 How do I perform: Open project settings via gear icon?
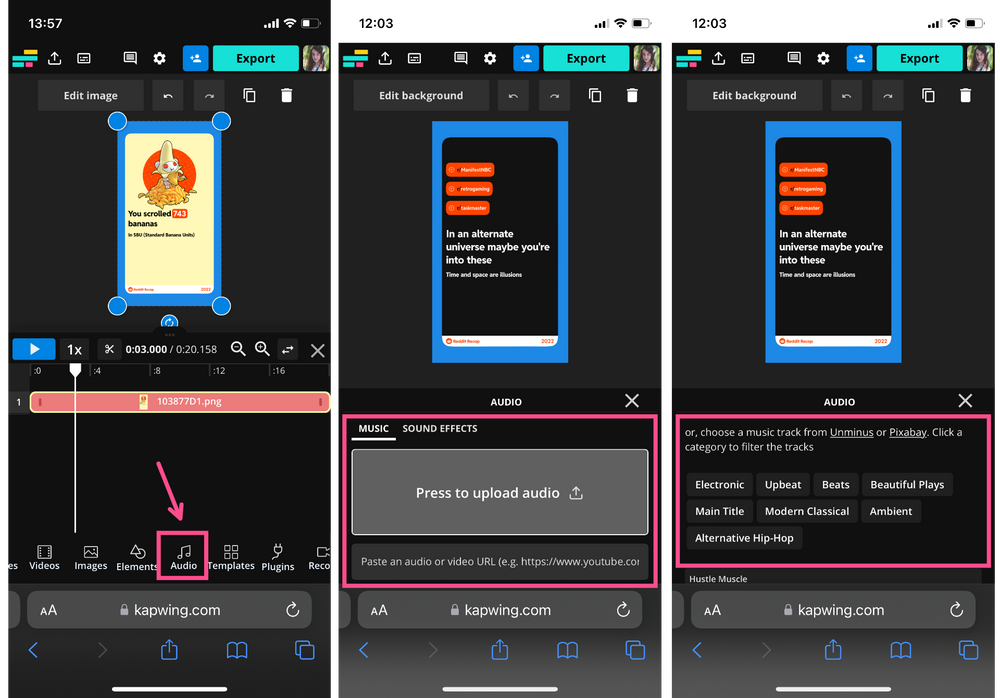pyautogui.click(x=159, y=58)
